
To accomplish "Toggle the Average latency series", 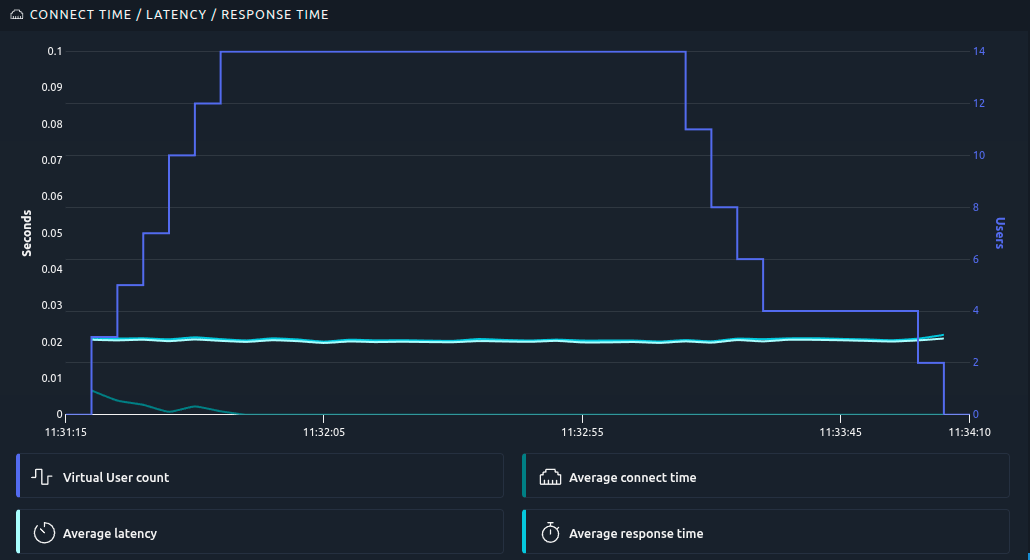I will (x=260, y=531).
